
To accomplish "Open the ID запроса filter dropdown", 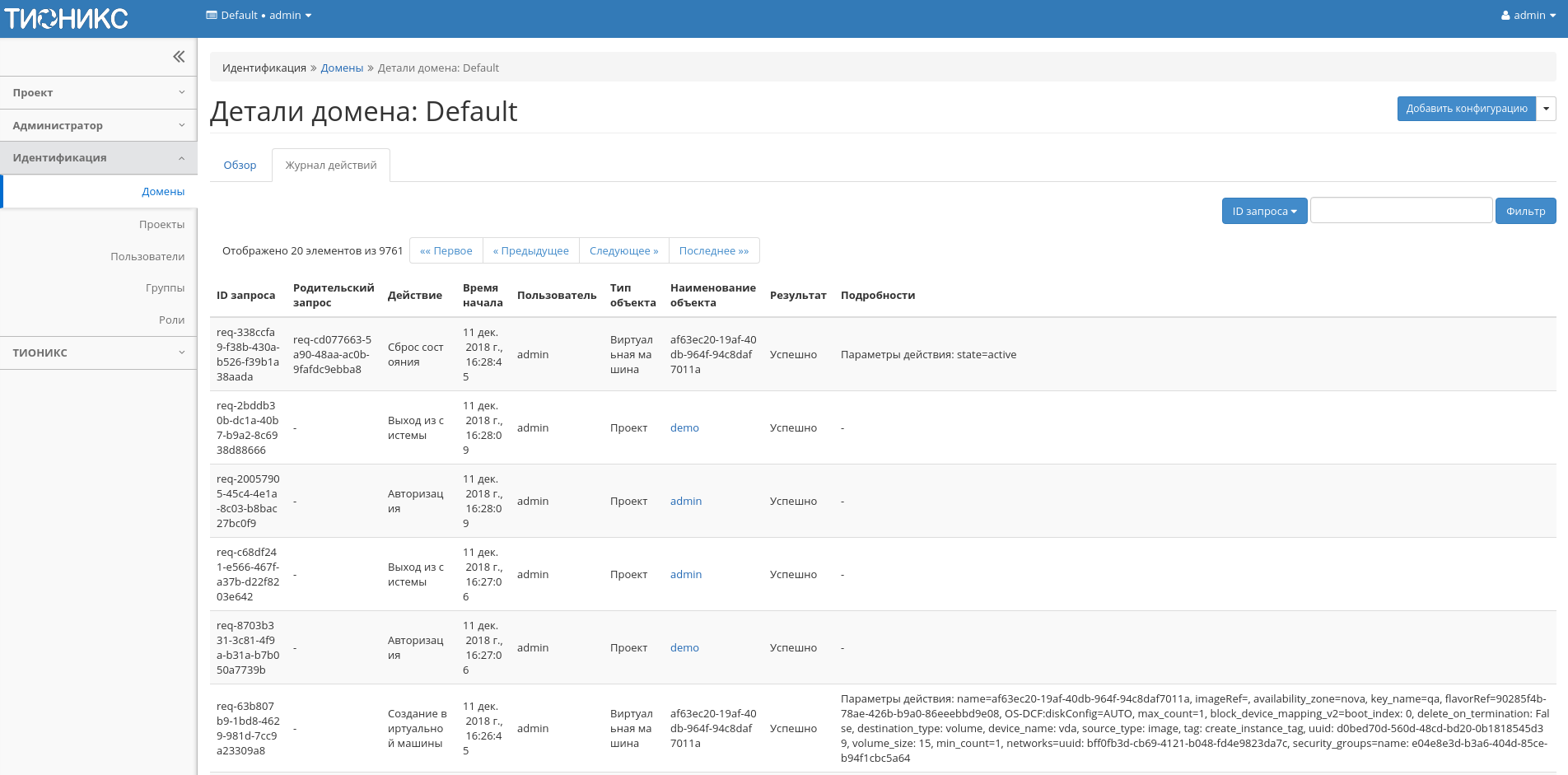I will point(1264,212).
